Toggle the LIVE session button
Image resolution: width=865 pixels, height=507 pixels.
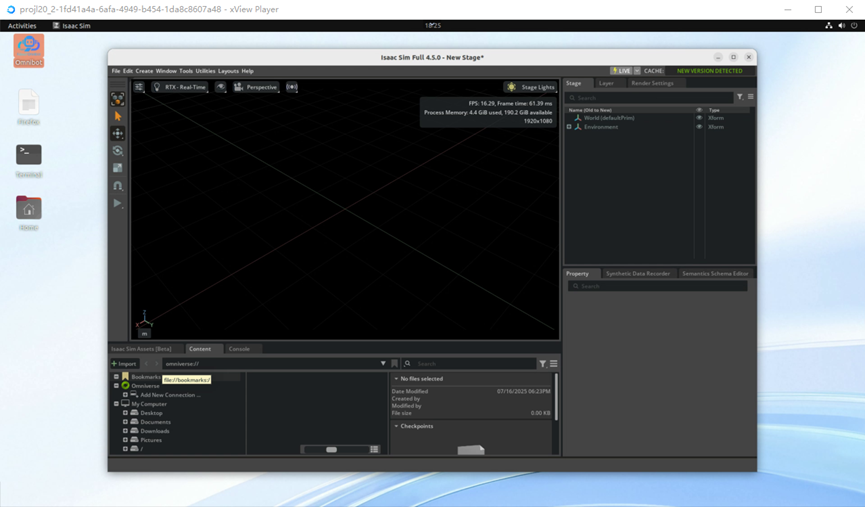[x=621, y=71]
